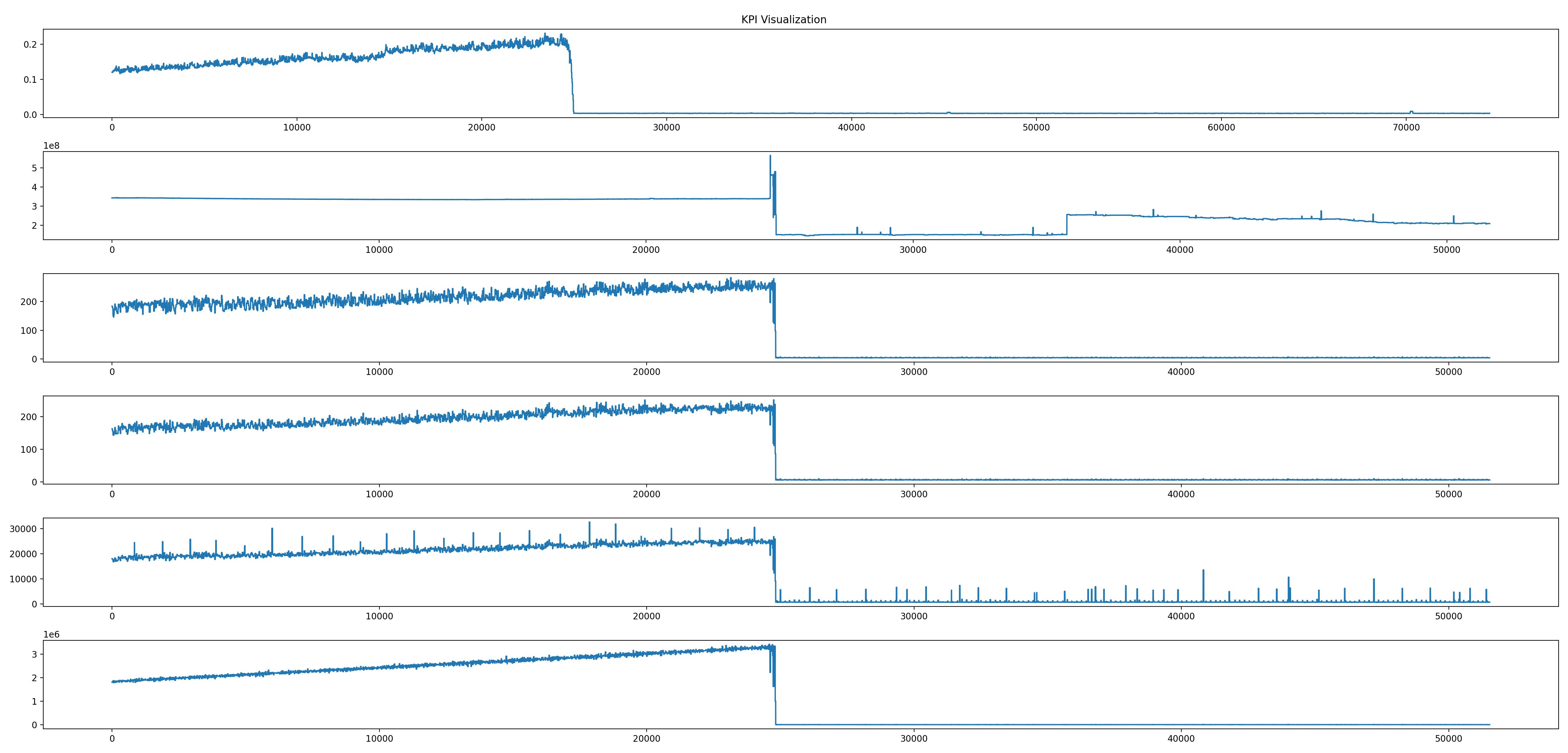Click the 10000 y-axis label on fifth chart
This screenshot has height=753, width=1568.
(23, 579)
